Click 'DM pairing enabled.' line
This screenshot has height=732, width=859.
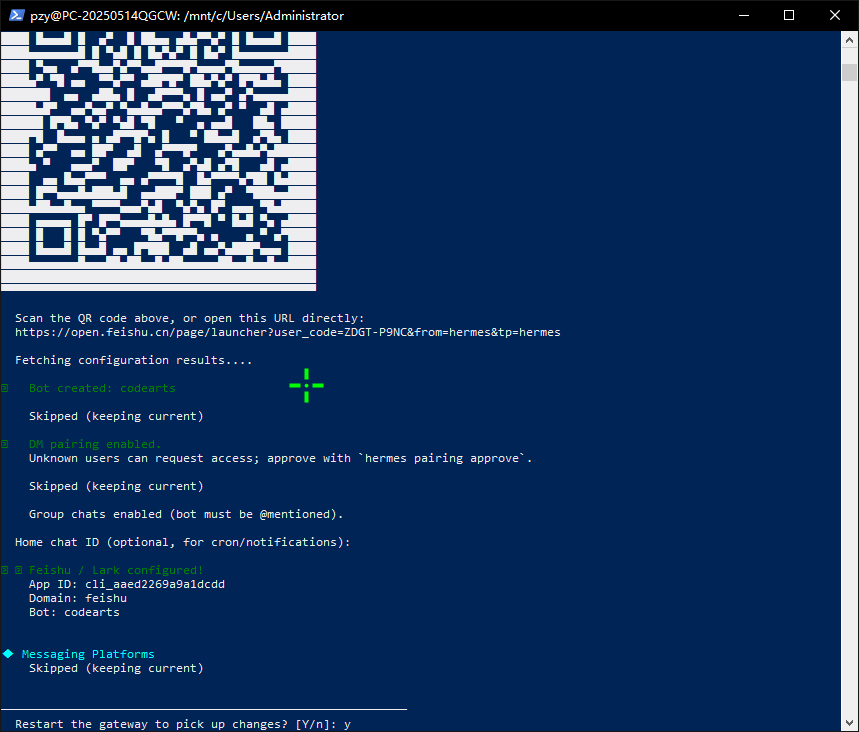pos(95,444)
